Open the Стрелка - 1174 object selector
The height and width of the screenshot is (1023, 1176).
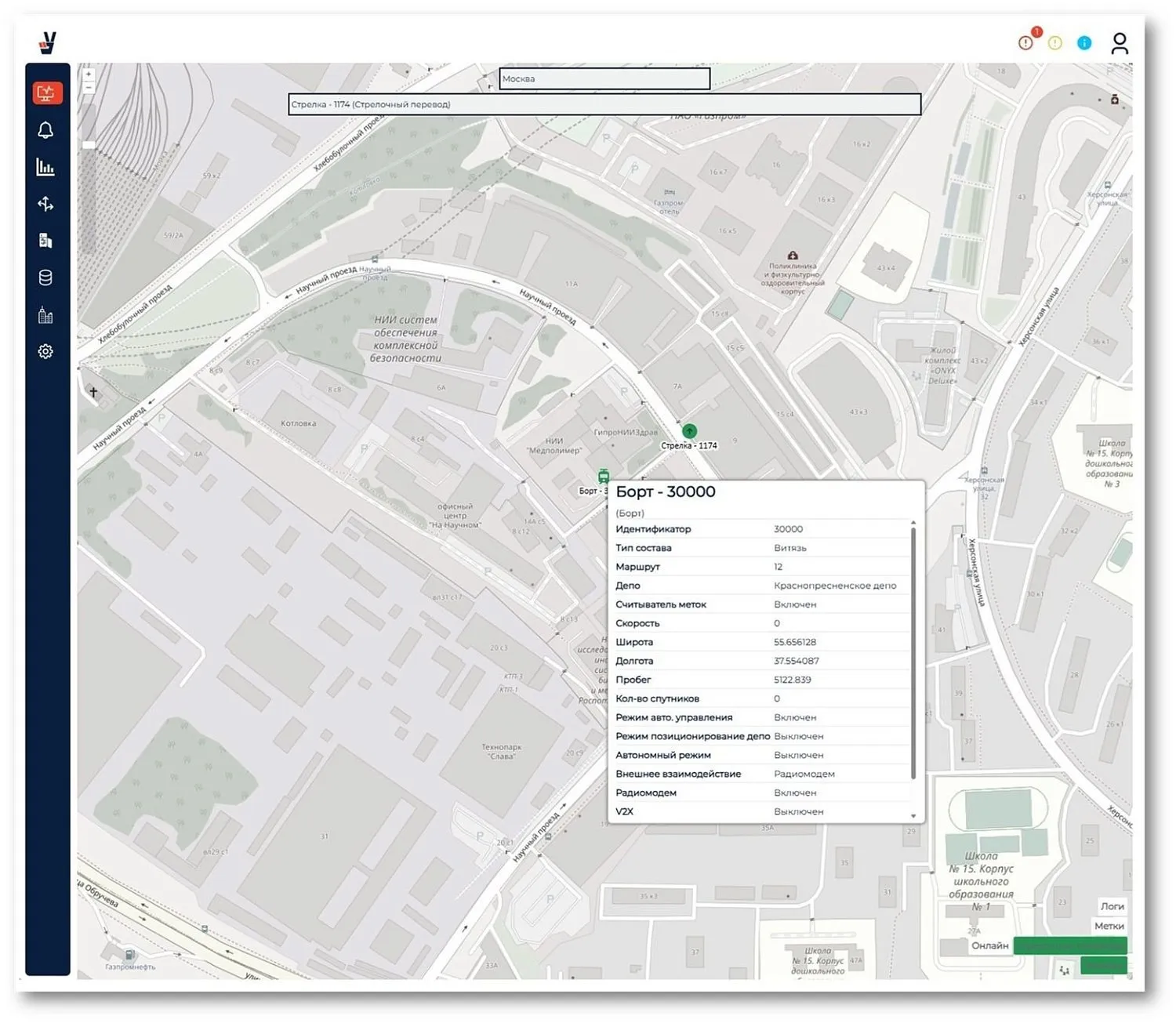pos(604,104)
